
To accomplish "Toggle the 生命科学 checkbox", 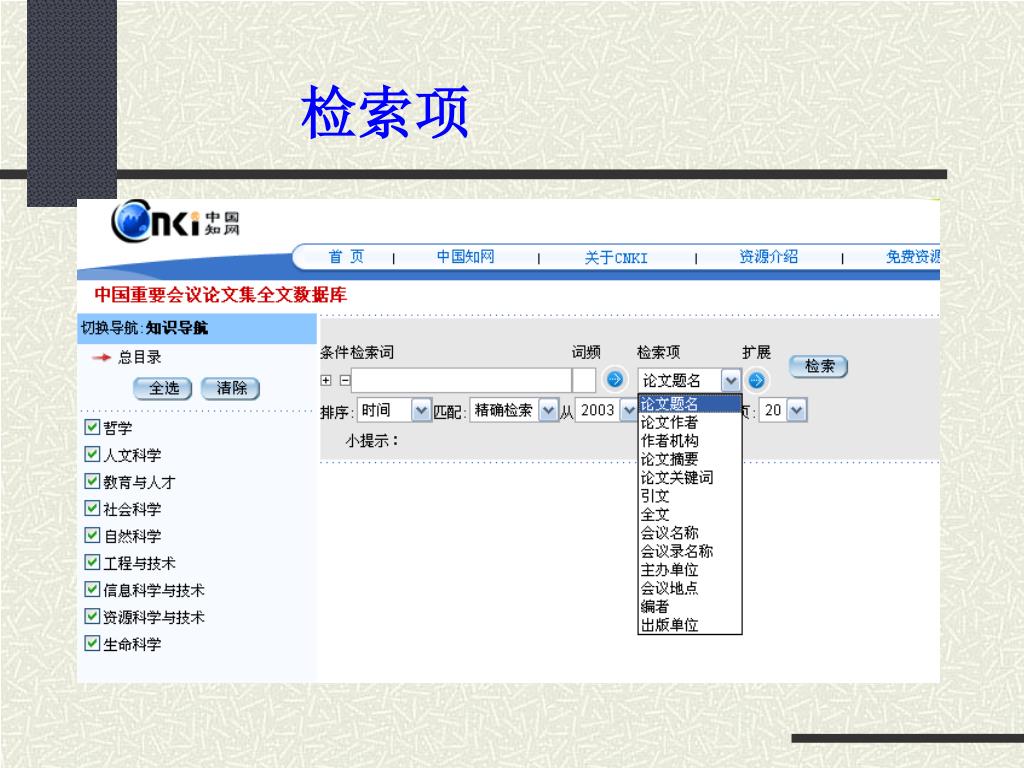I will pyautogui.click(x=92, y=643).
